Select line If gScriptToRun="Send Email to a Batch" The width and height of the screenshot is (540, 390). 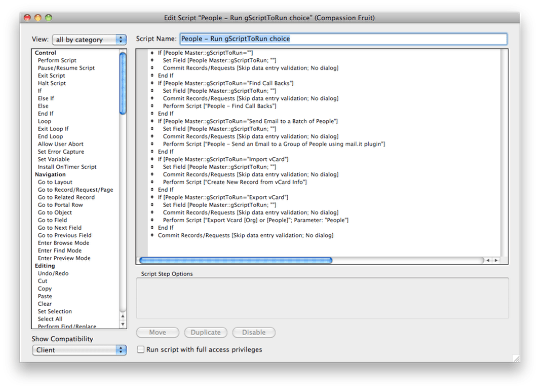[x=248, y=121]
